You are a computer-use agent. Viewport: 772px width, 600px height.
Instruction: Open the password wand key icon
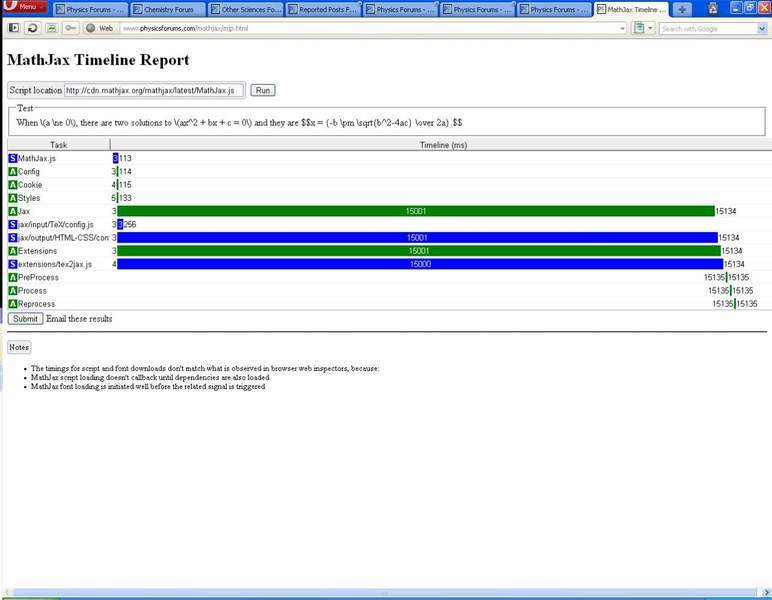pyautogui.click(x=70, y=28)
